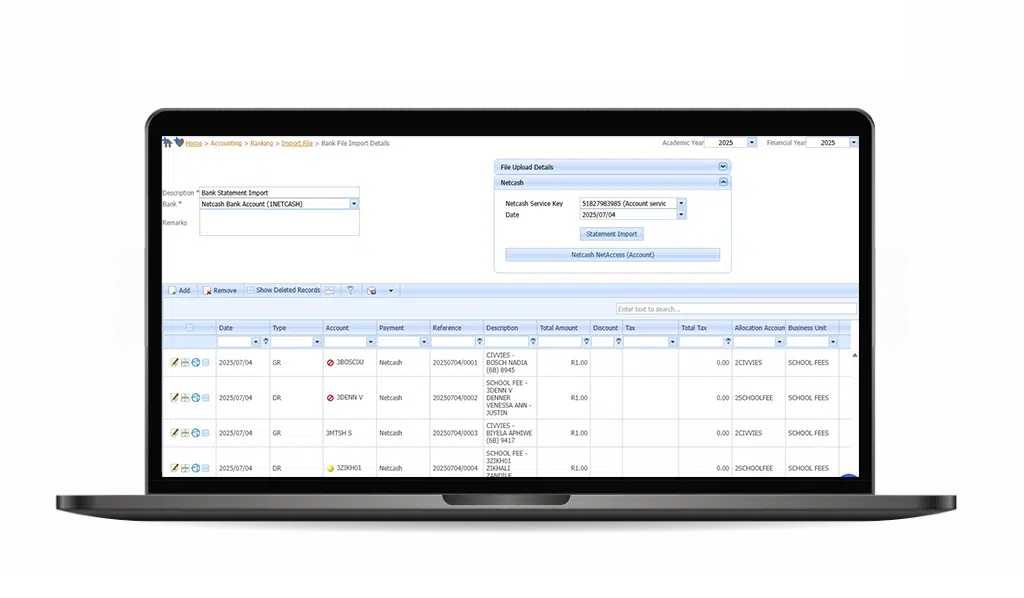Image resolution: width=1024 pixels, height=598 pixels.
Task: Click the globe icon in the 3DENN V row
Action: tap(195, 398)
